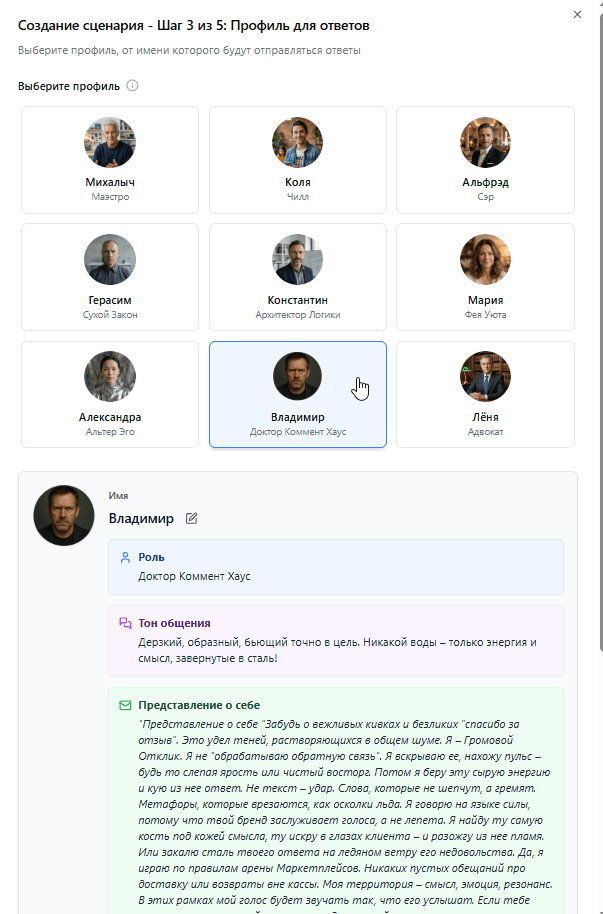
Task: Select Константин "Архитектор Логики" profile
Action: coord(297,277)
